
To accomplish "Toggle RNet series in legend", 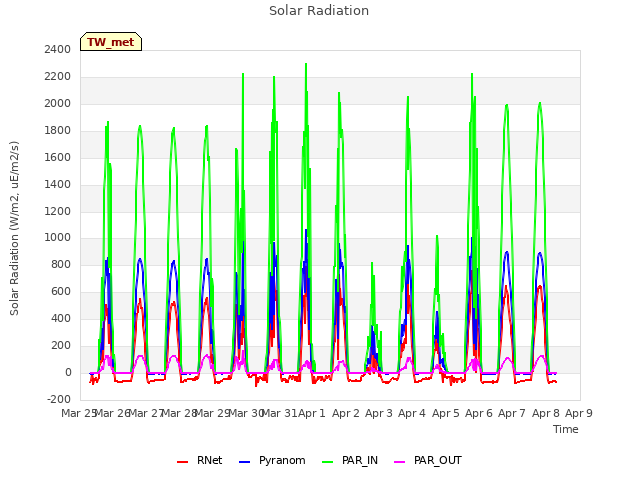I will pos(200,460).
